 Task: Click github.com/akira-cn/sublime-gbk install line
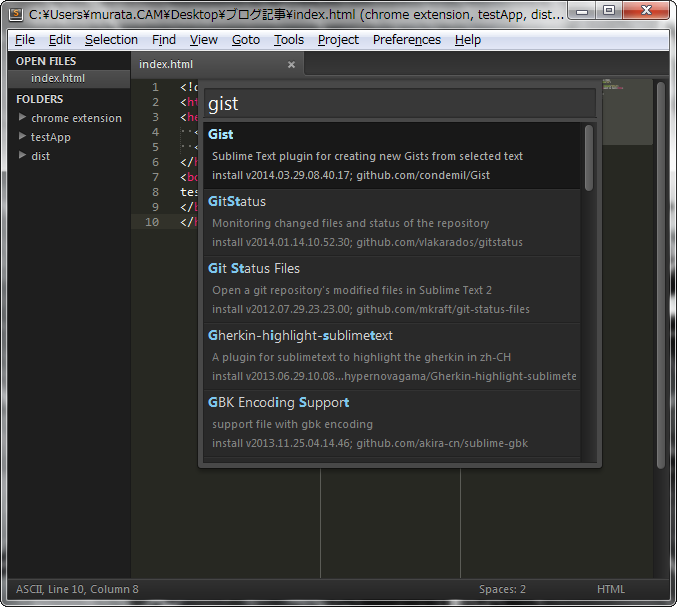pyautogui.click(x=370, y=443)
